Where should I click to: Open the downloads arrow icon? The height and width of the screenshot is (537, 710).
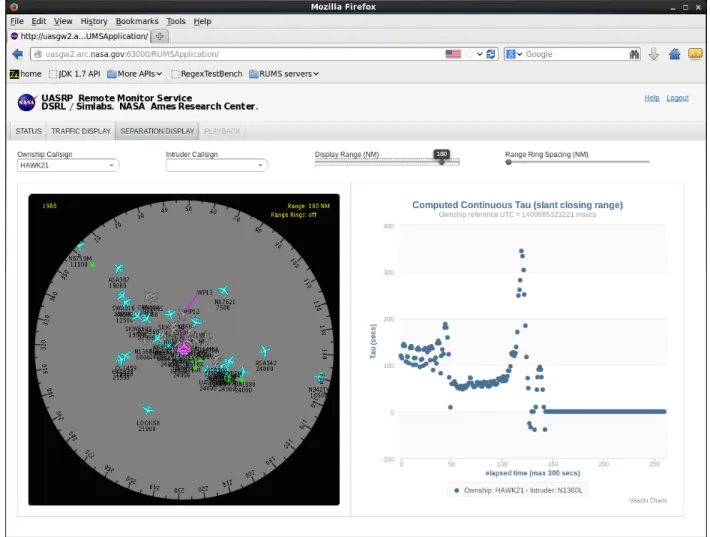[653, 54]
